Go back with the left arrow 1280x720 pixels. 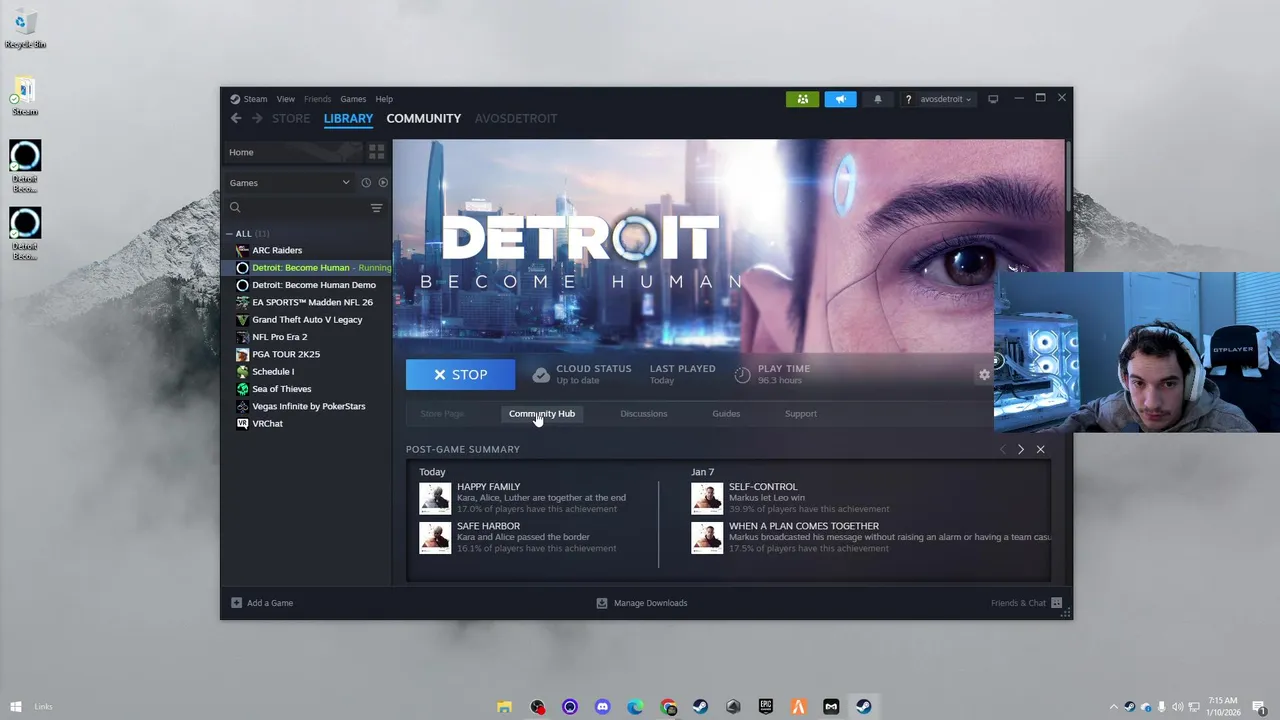pos(236,118)
